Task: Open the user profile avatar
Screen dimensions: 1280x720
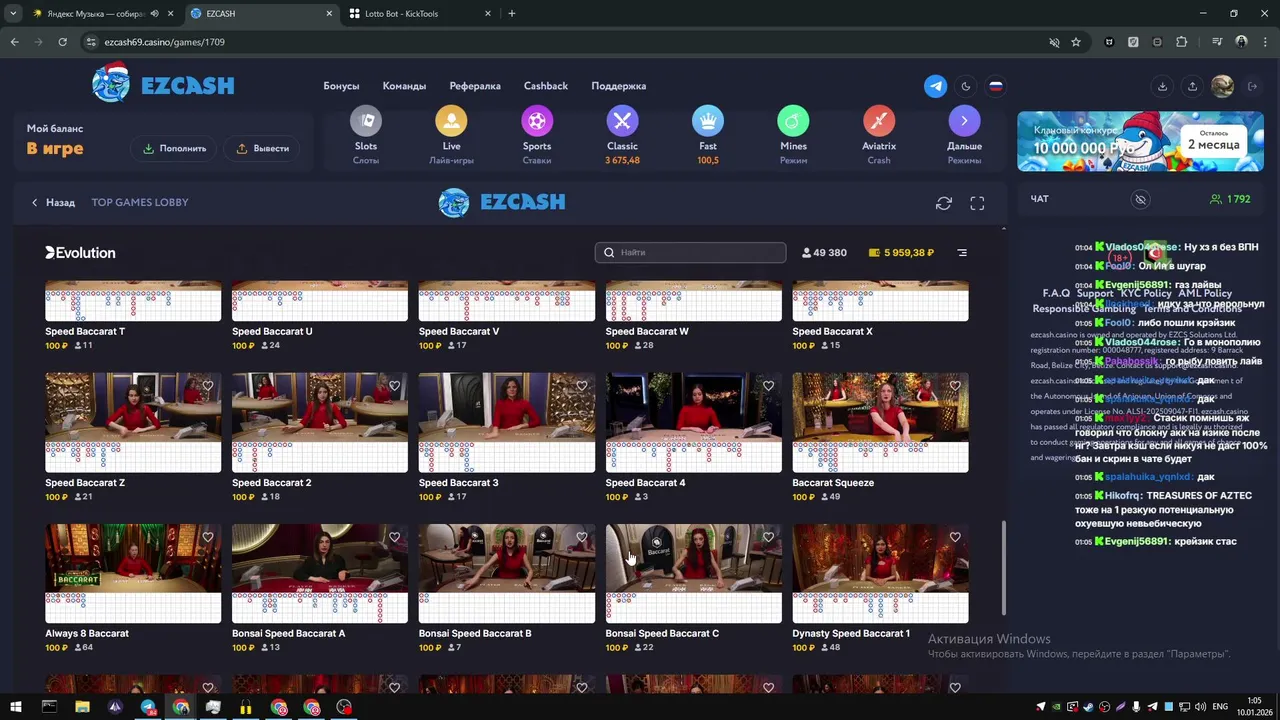Action: 1222,86
